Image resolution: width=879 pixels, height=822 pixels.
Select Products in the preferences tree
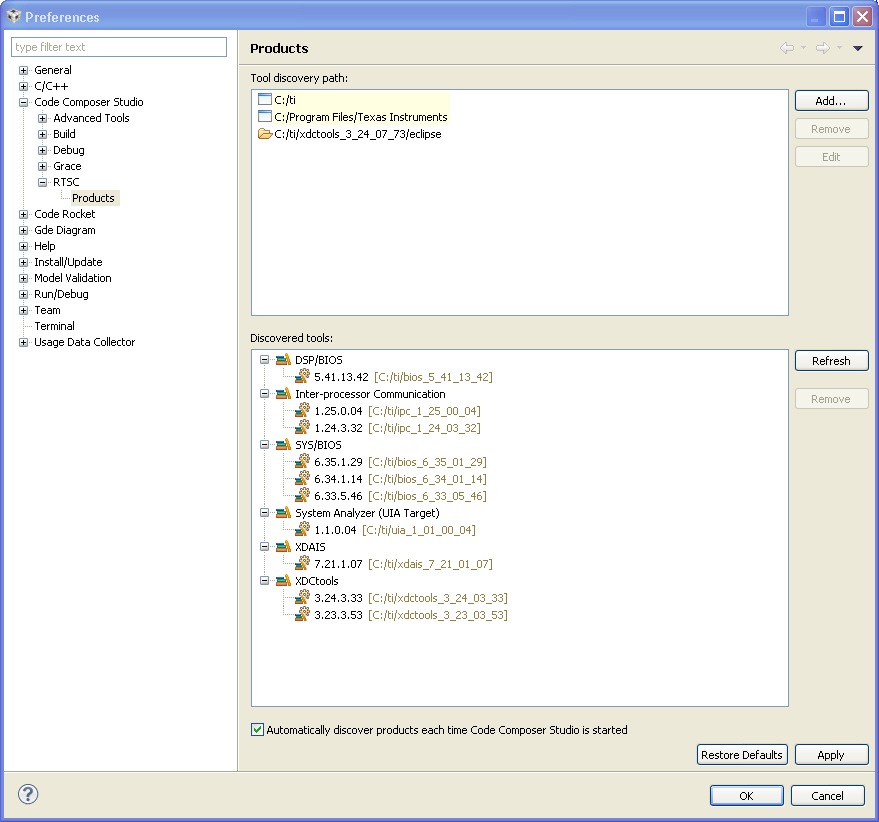coord(93,198)
